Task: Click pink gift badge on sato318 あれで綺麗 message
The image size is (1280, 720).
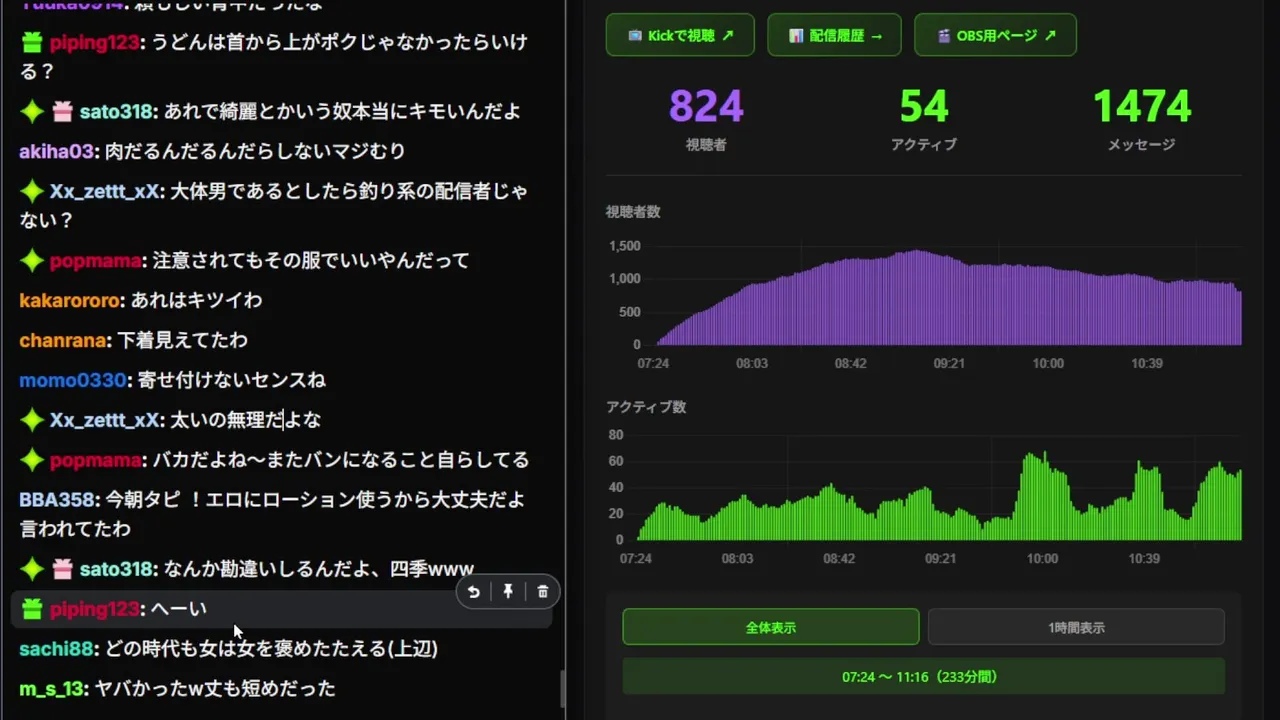Action: point(62,112)
